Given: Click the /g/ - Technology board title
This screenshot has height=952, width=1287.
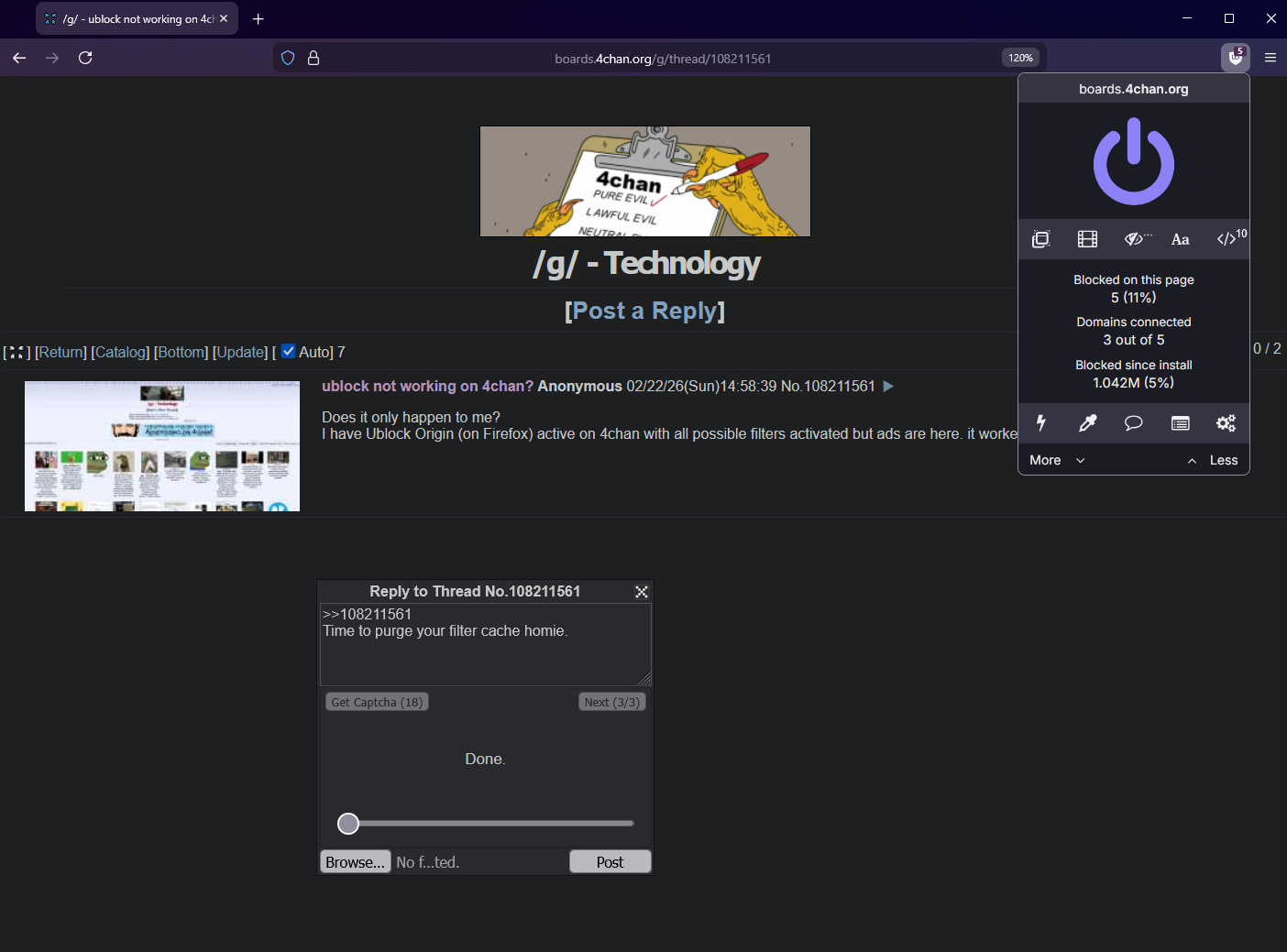Looking at the screenshot, I should (646, 264).
